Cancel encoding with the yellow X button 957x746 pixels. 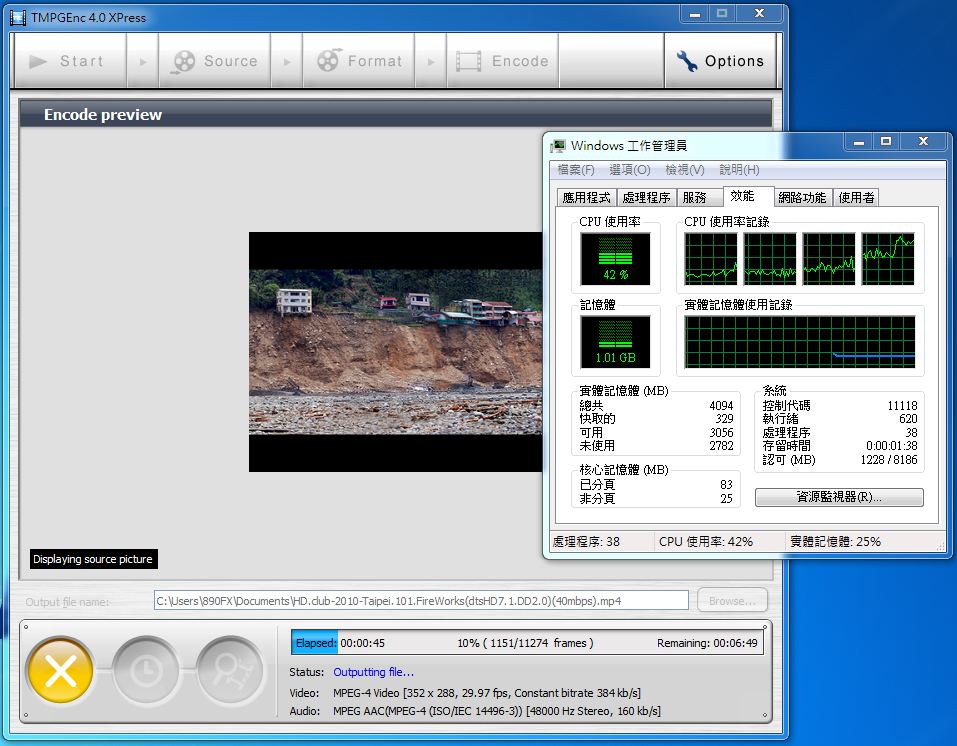point(60,672)
